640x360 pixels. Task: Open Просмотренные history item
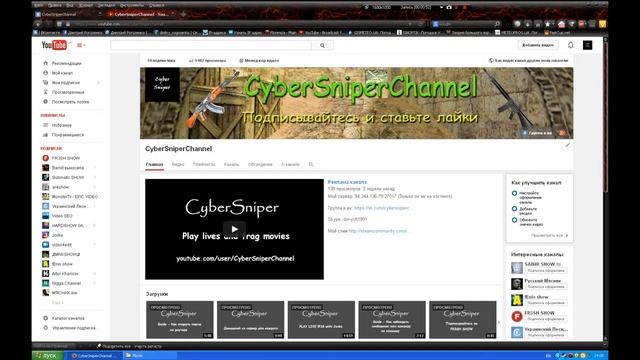click(x=68, y=92)
